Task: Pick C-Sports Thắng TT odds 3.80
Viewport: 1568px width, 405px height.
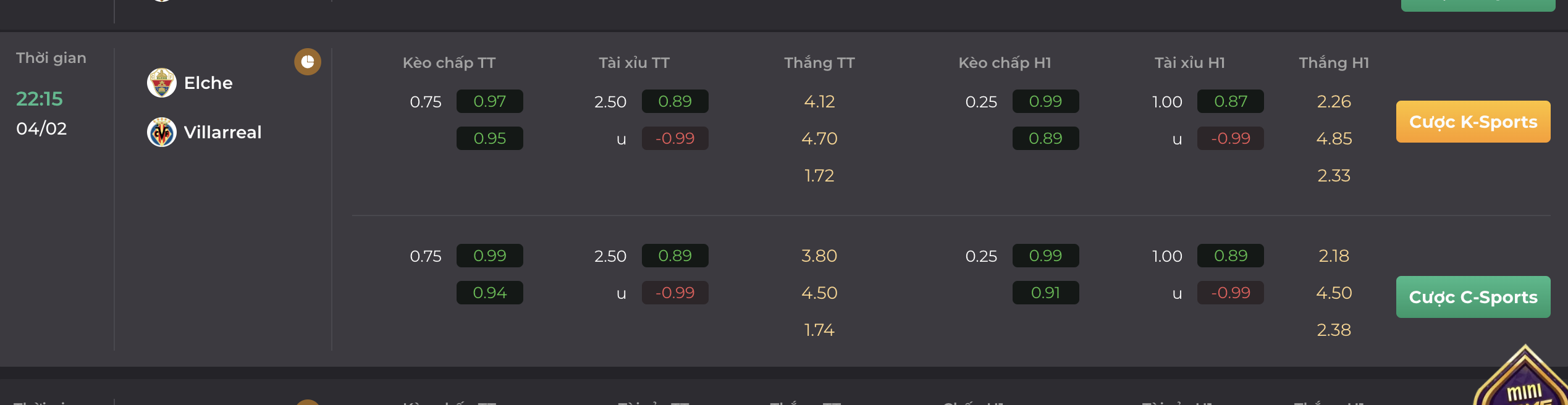Action: 819,256
